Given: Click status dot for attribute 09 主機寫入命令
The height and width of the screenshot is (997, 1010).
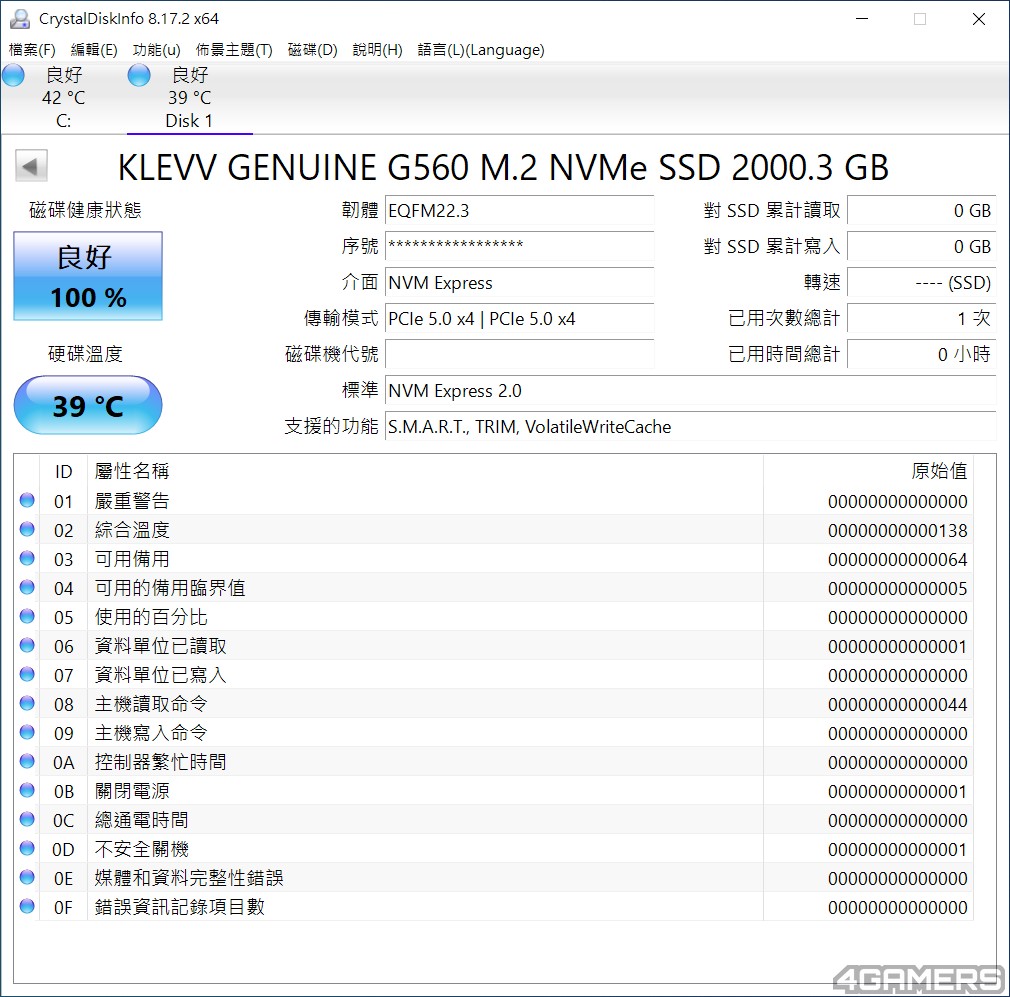Looking at the screenshot, I should [x=27, y=732].
